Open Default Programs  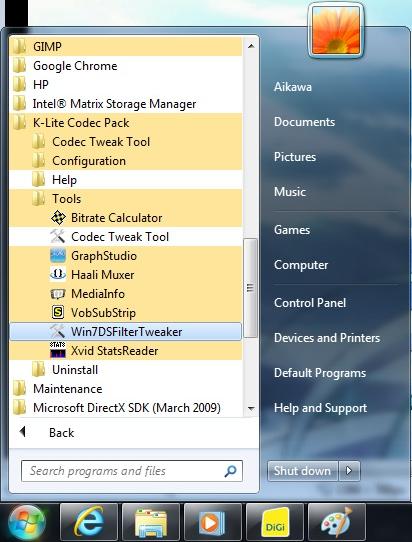pos(320,373)
